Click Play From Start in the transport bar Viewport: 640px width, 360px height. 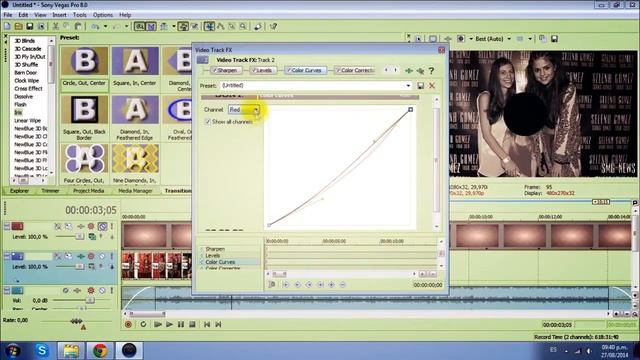click(x=158, y=324)
